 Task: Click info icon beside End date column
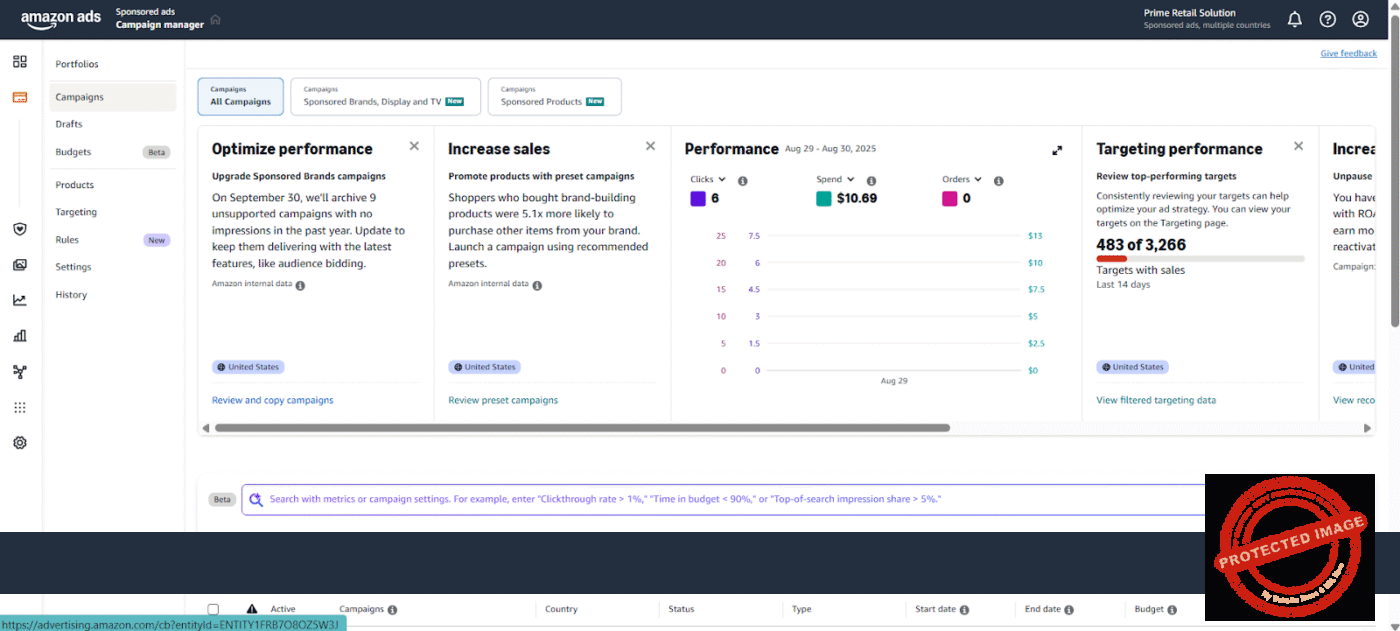(x=1069, y=610)
